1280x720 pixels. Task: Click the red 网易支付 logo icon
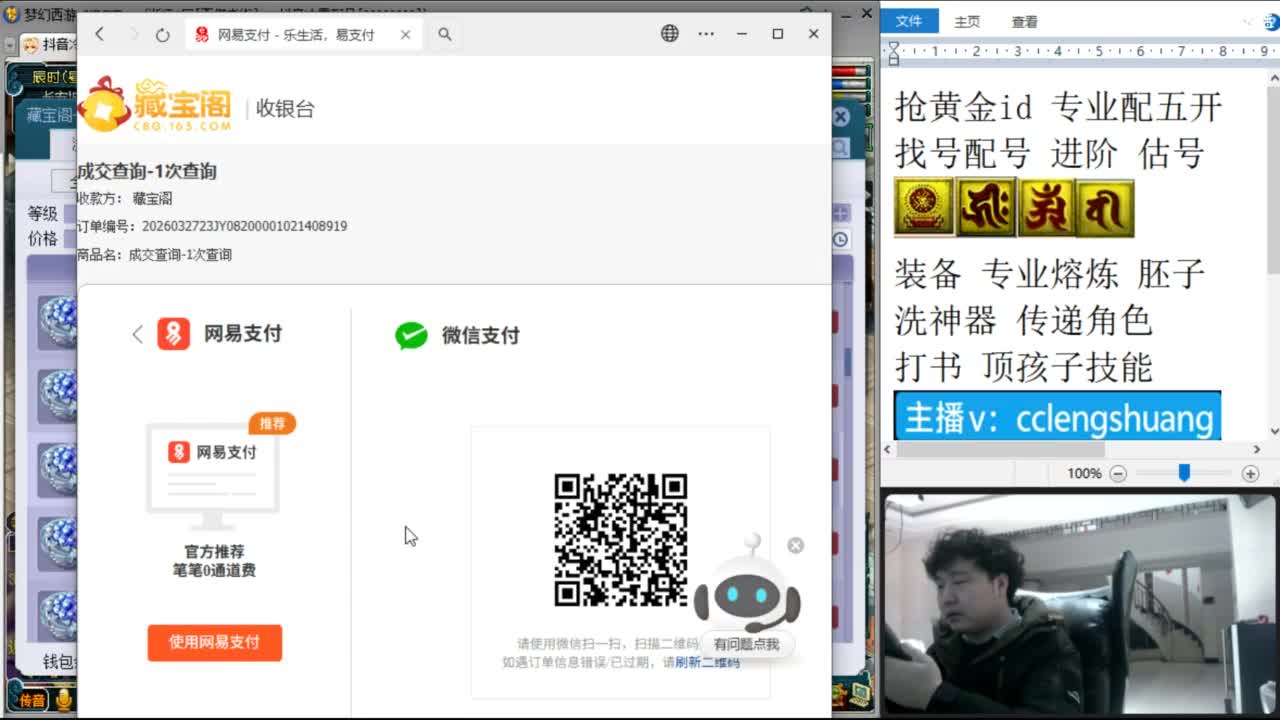173,333
